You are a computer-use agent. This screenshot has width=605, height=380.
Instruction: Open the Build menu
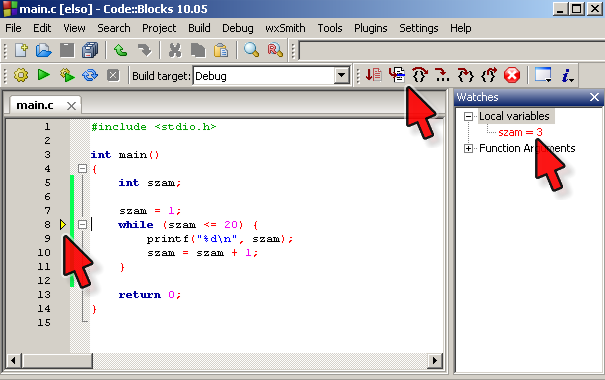[199, 28]
